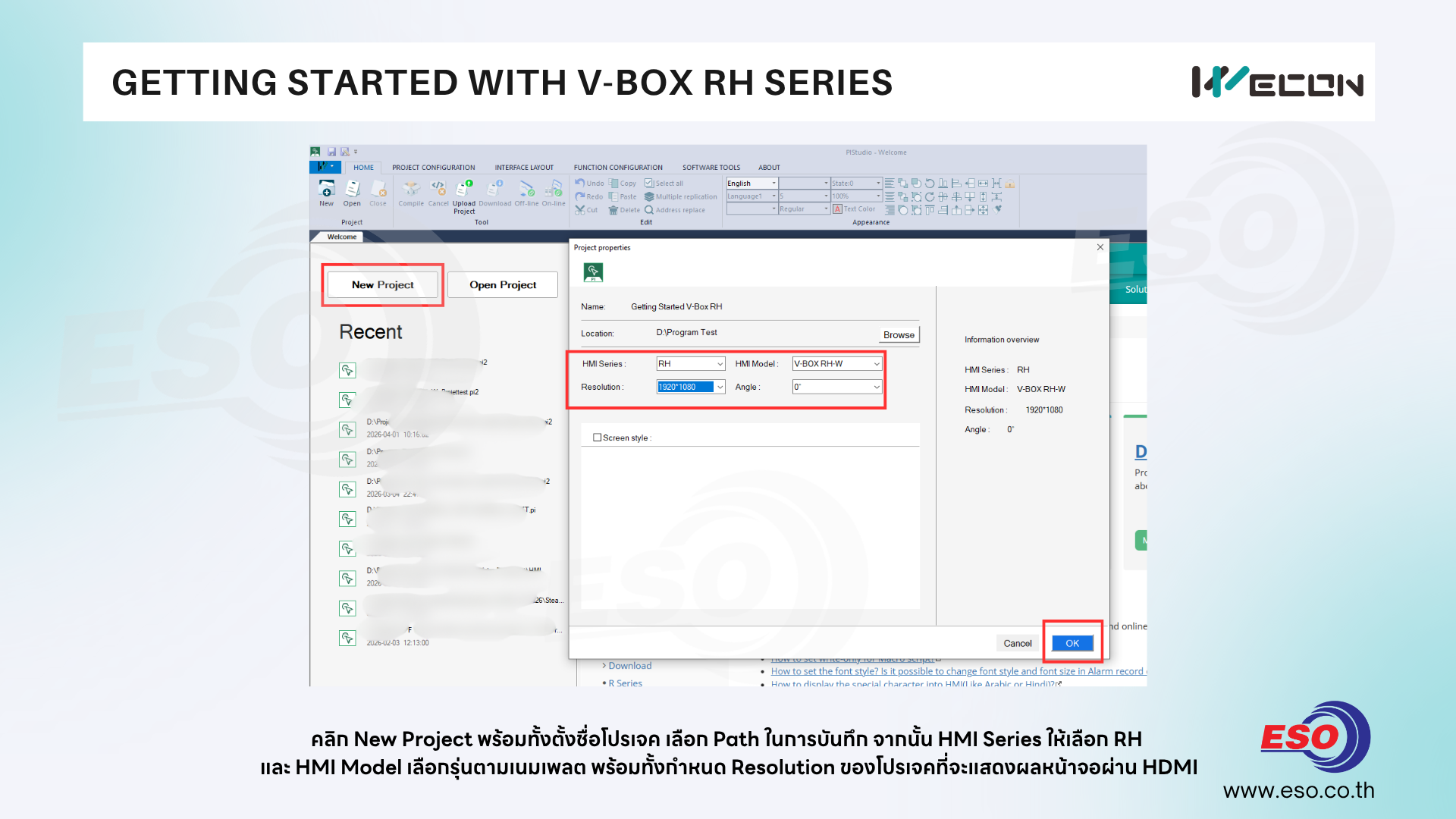Click the Browse location button
1456x819 pixels.
(899, 334)
